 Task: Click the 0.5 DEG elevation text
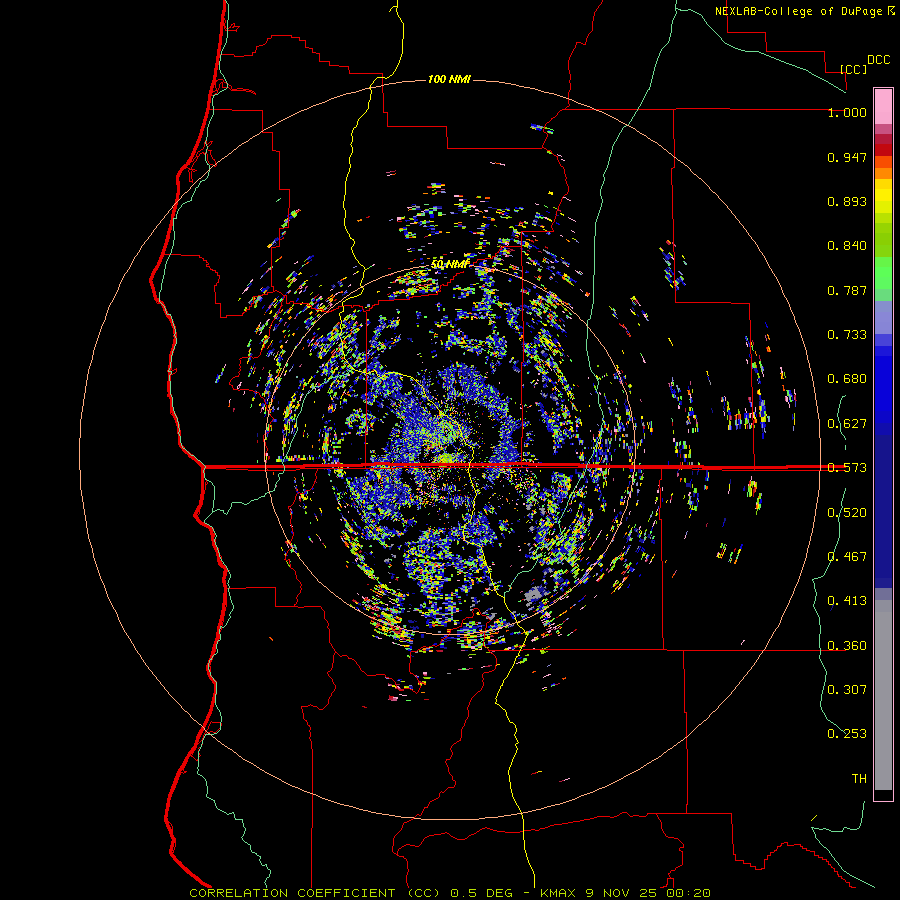(482, 893)
